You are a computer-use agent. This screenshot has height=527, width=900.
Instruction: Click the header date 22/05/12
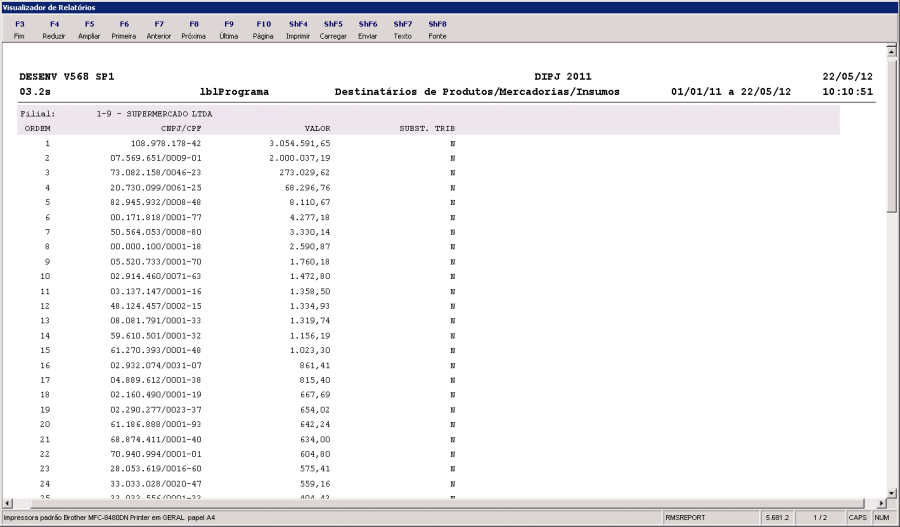(x=847, y=76)
